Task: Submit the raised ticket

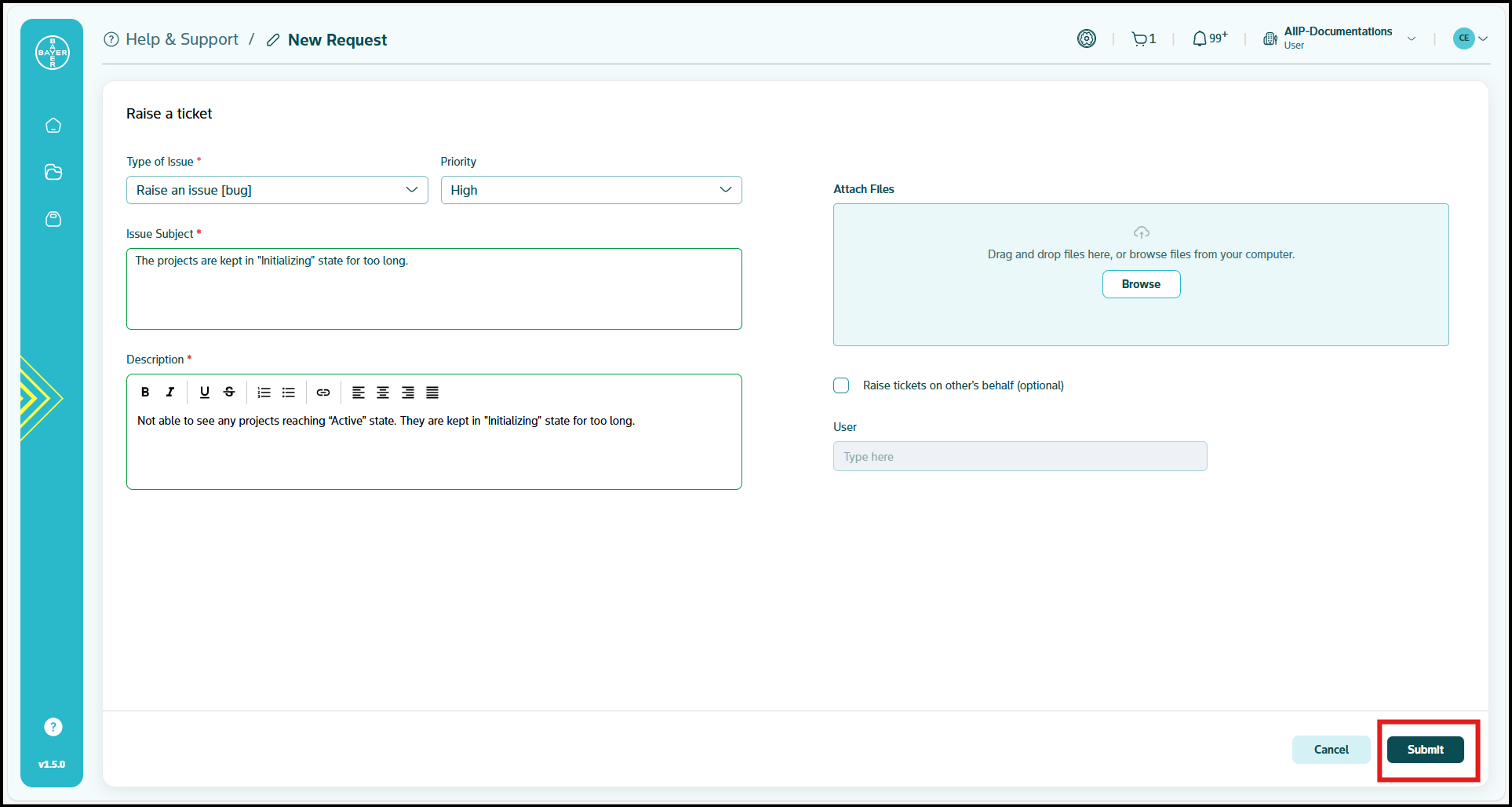Action: (1425, 749)
